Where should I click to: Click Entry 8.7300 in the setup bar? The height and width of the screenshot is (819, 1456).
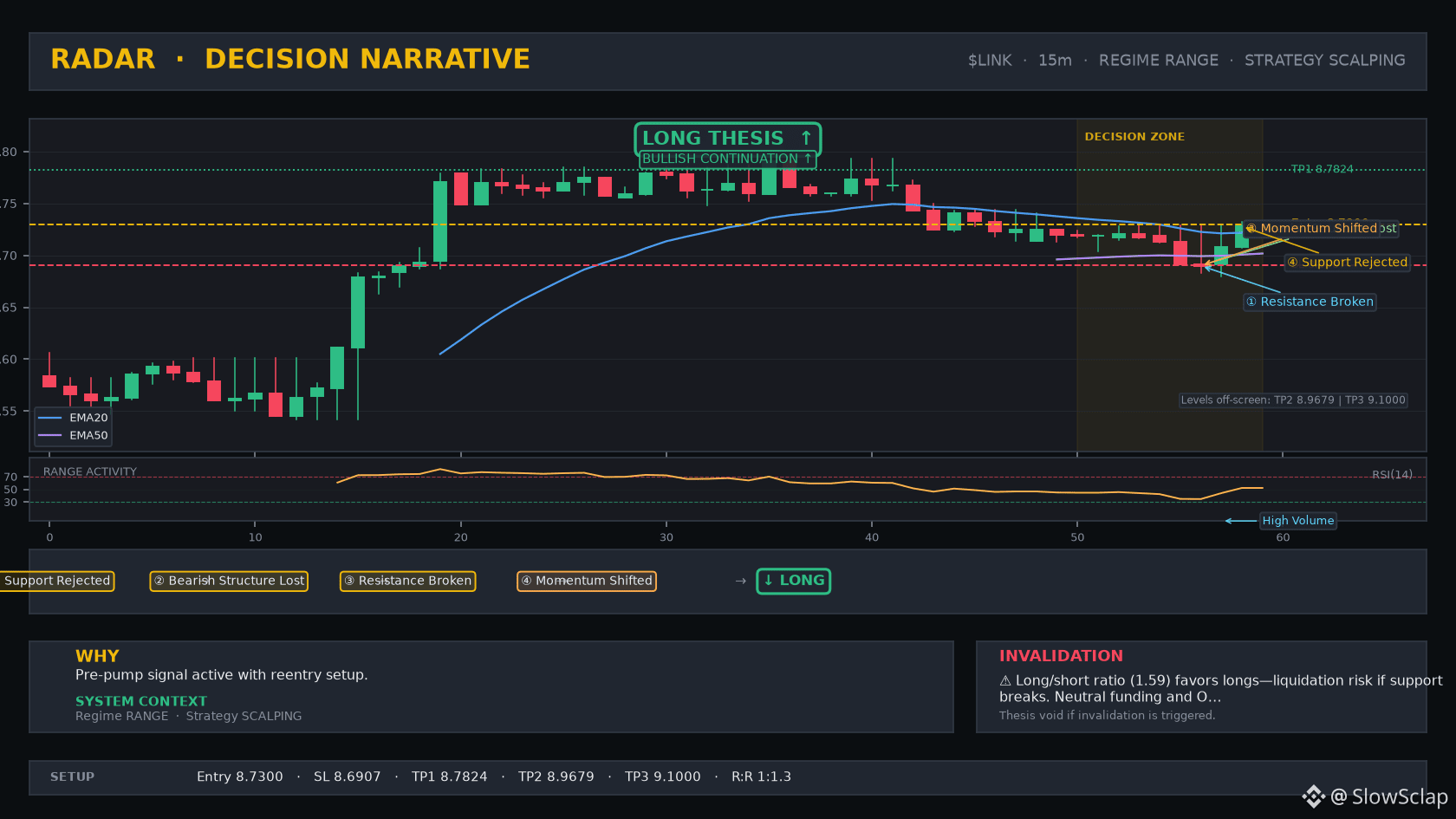pos(239,777)
